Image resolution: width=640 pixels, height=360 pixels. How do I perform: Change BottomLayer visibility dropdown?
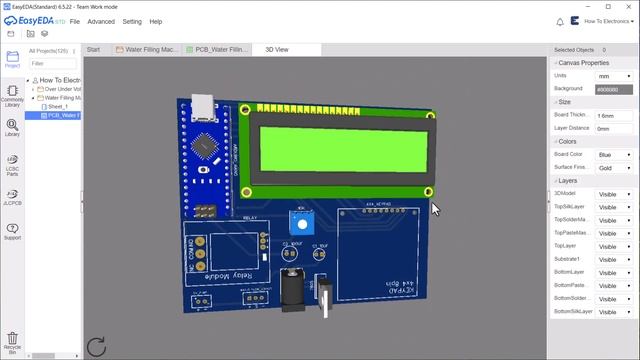click(614, 273)
